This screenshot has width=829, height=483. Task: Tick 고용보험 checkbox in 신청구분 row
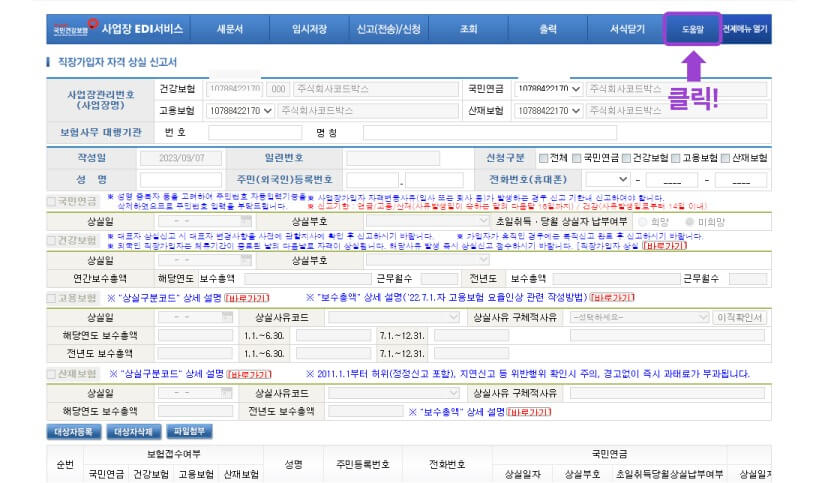pyautogui.click(x=678, y=158)
